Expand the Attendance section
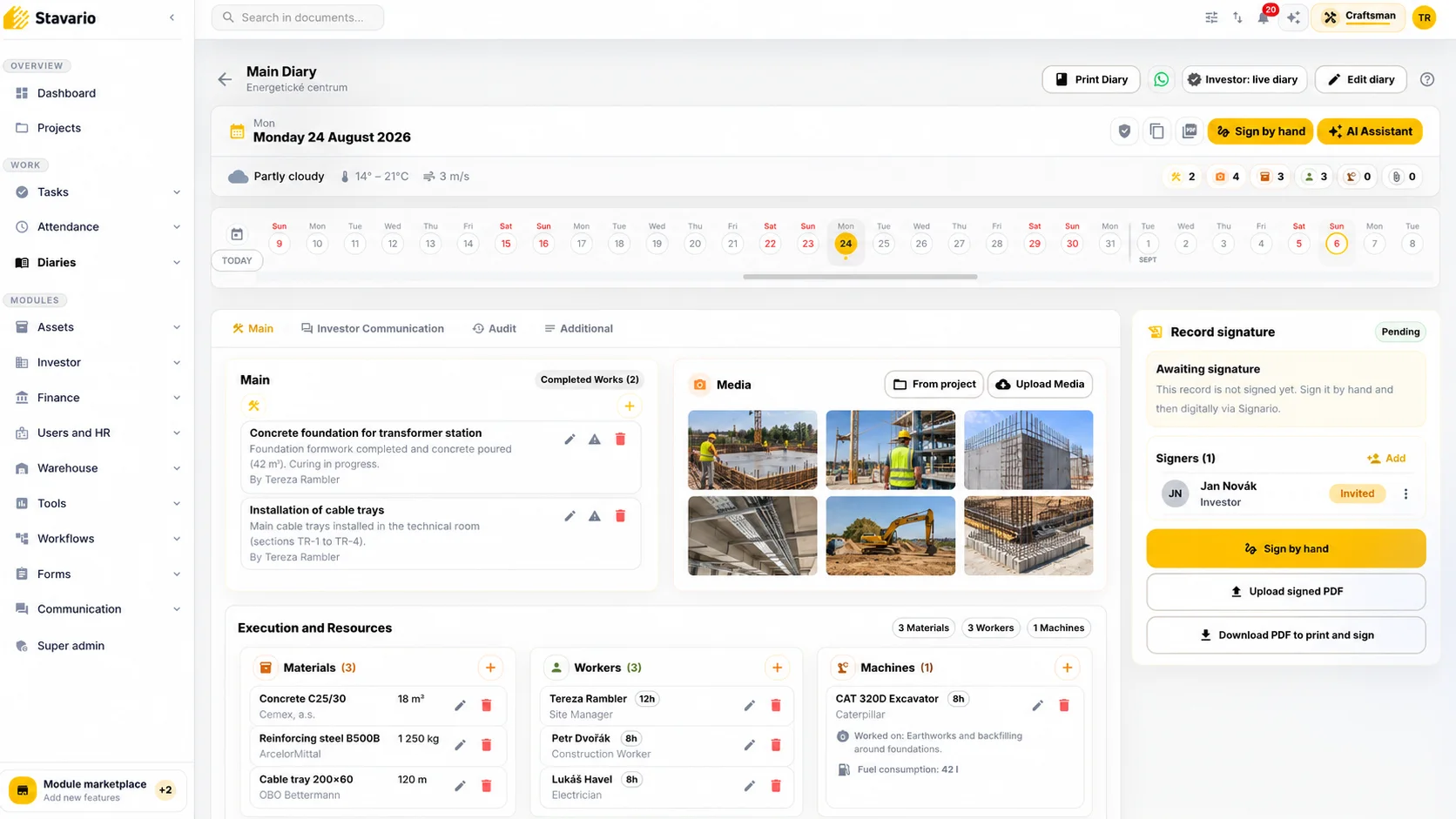 point(177,227)
